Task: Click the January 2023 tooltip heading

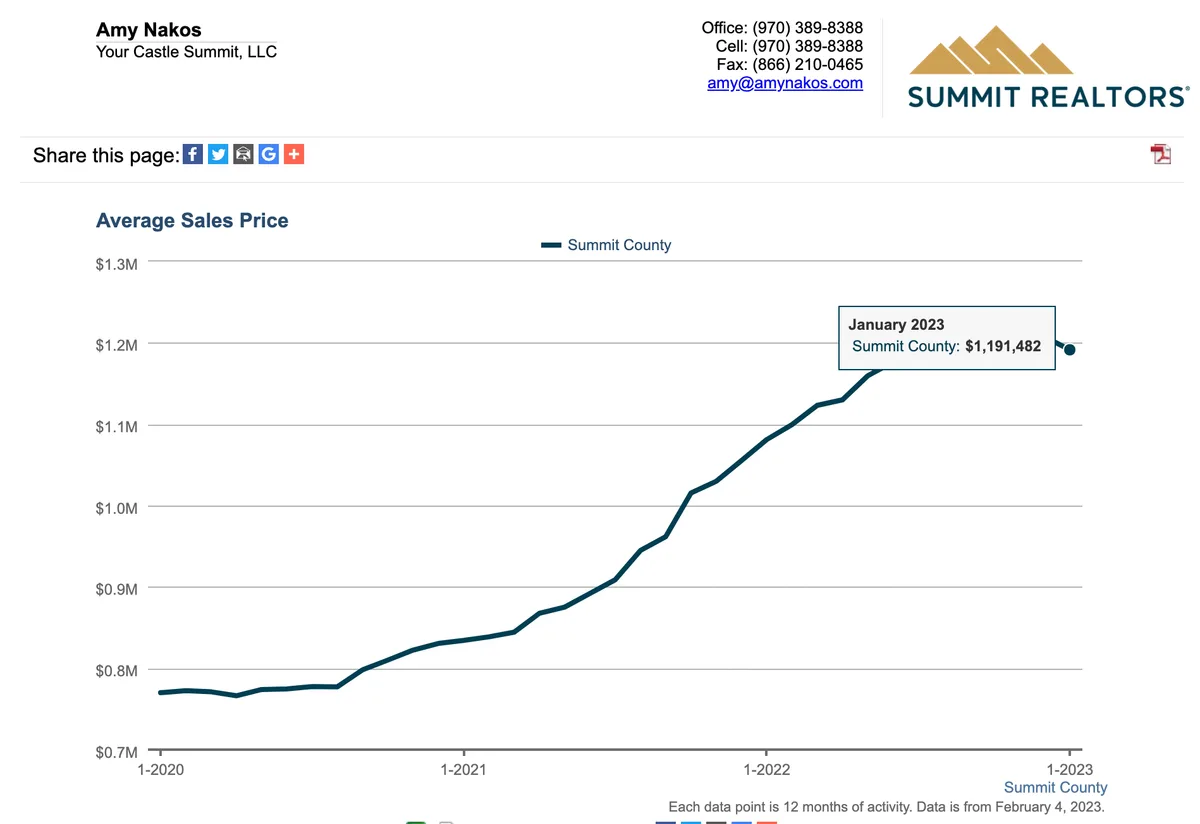Action: 896,324
